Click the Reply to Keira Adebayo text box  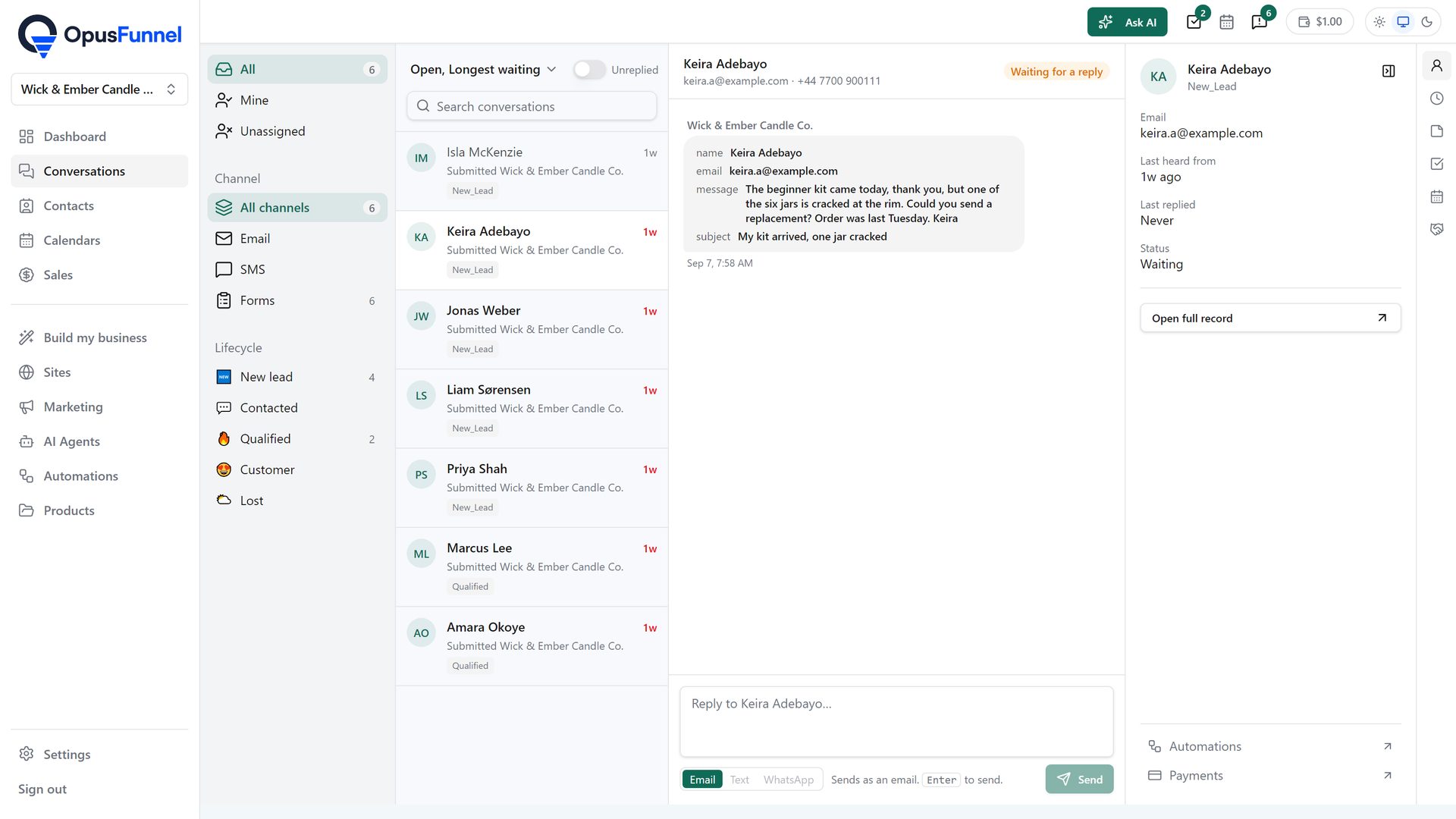pyautogui.click(x=896, y=722)
